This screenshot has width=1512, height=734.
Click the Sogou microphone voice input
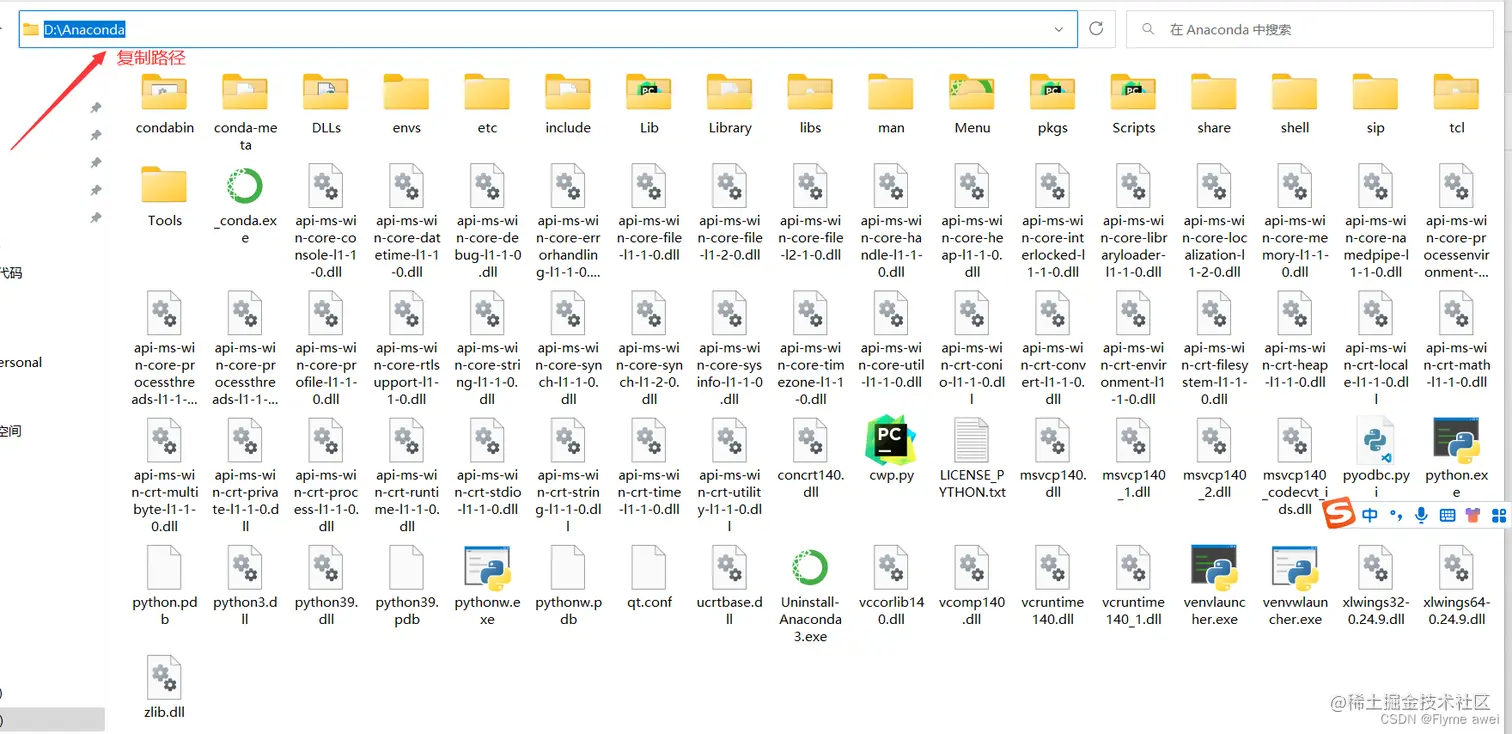click(1421, 516)
